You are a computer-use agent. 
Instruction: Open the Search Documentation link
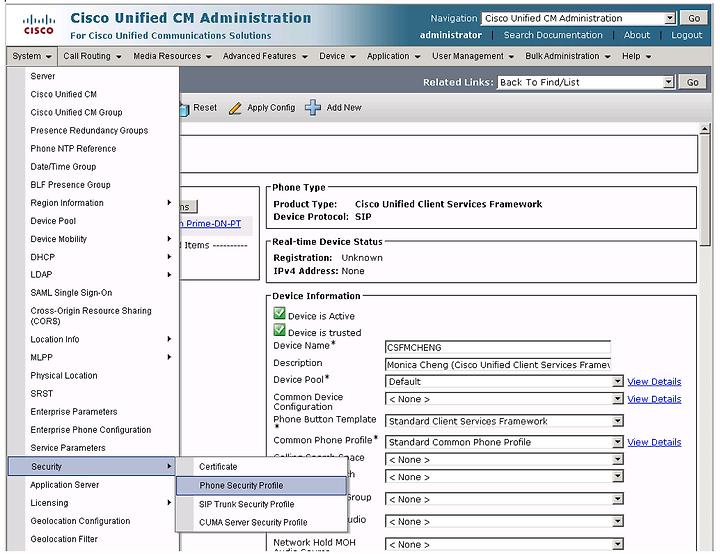[x=553, y=35]
